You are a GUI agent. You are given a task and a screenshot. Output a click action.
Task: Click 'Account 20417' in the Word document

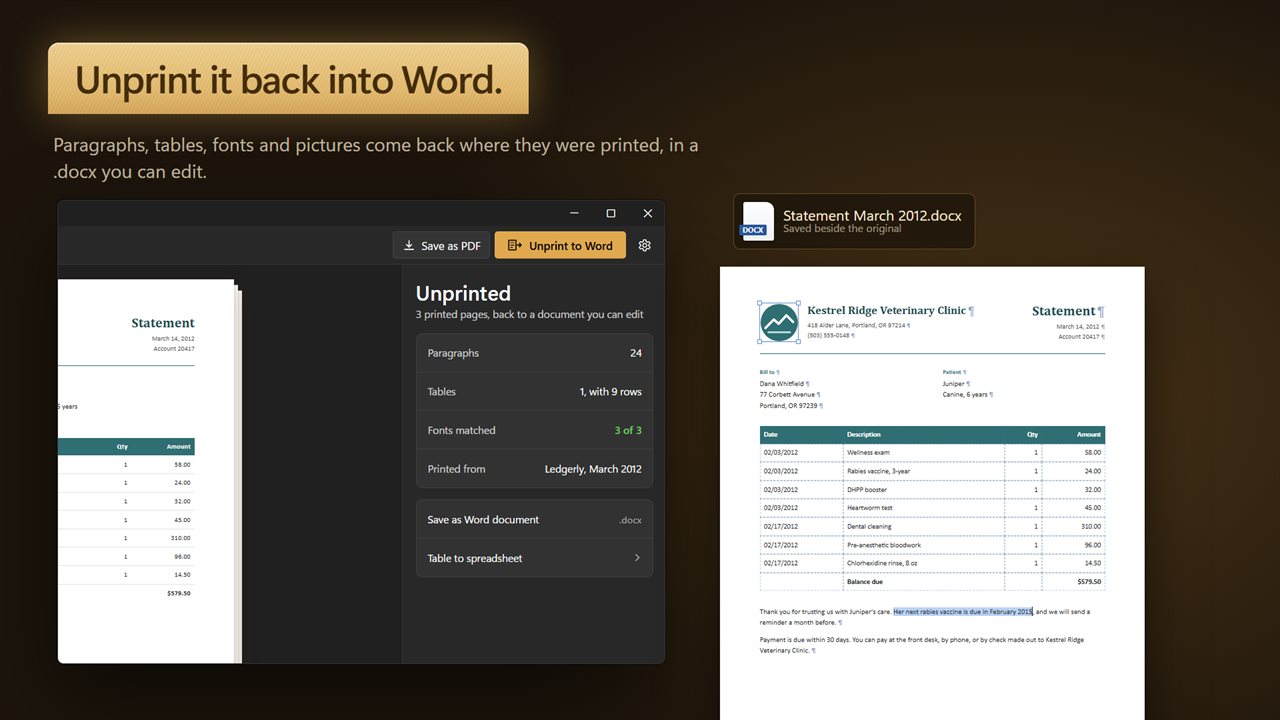1079,337
